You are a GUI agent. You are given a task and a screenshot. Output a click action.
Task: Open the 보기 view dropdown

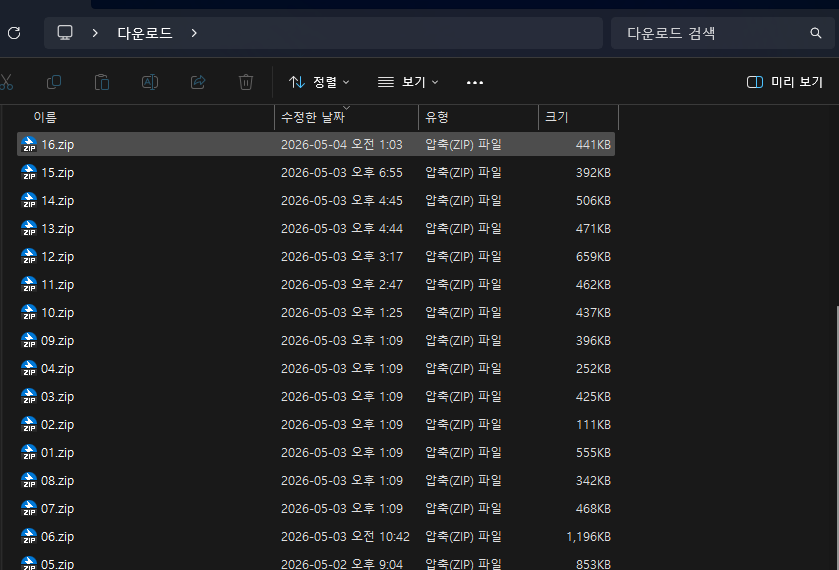[408, 82]
